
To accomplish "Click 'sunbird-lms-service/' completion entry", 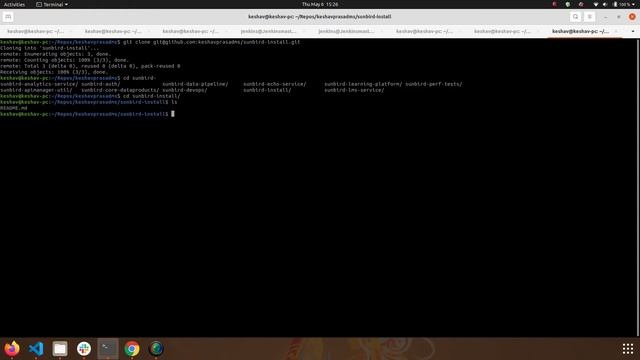I will click(x=354, y=90).
